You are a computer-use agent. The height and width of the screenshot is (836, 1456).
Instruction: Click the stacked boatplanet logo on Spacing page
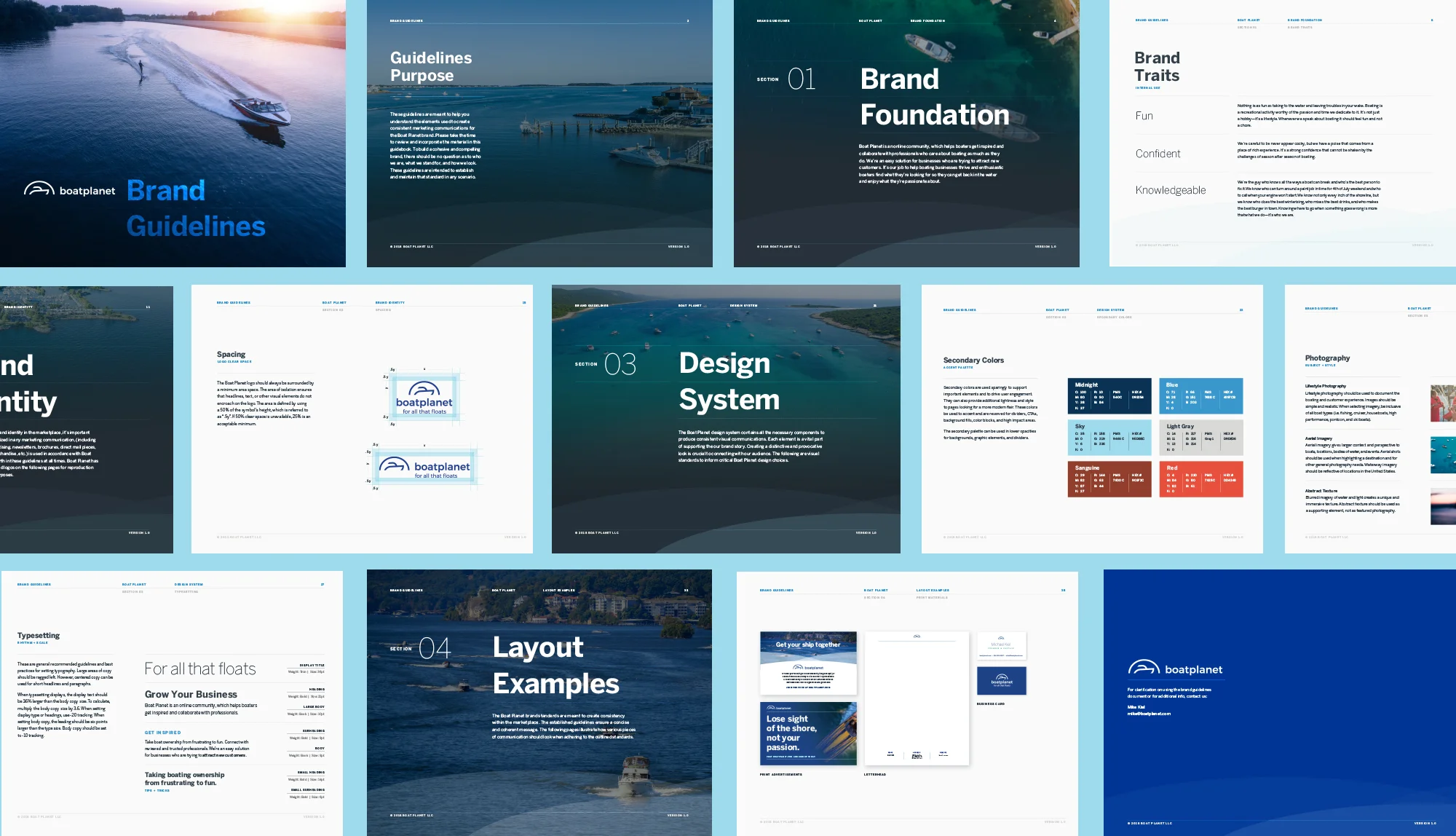[424, 398]
